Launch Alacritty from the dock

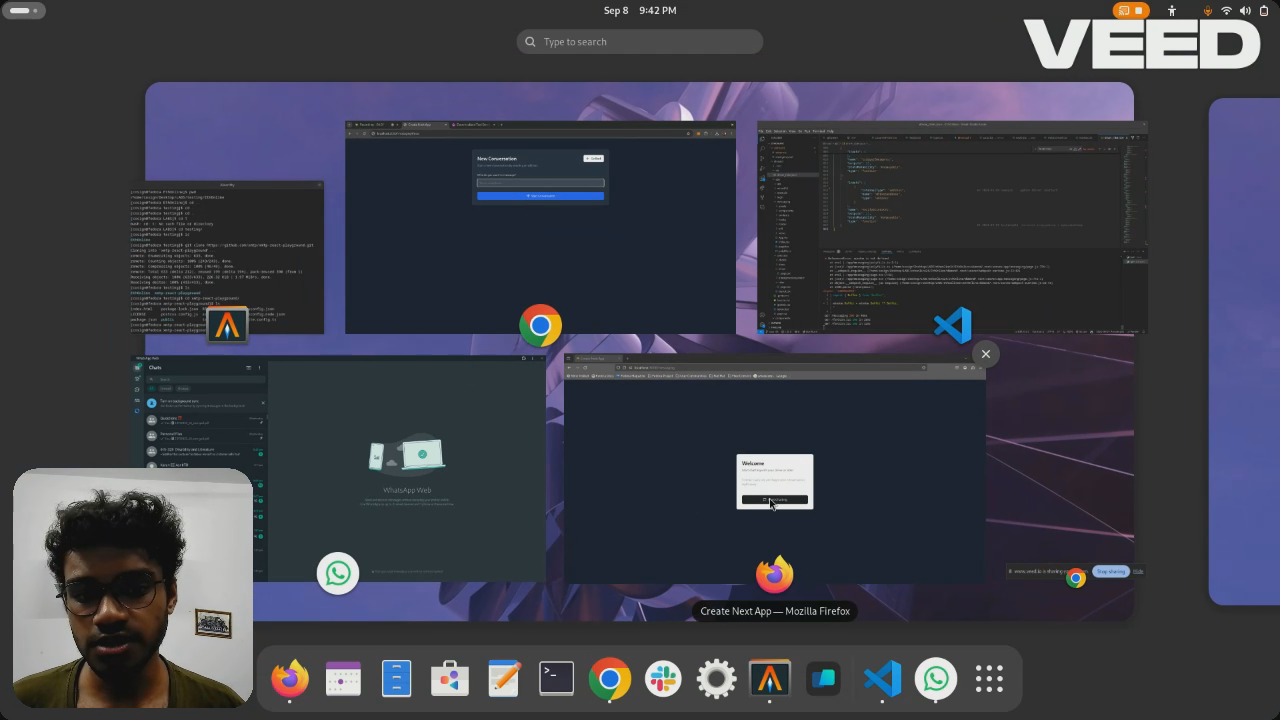769,679
